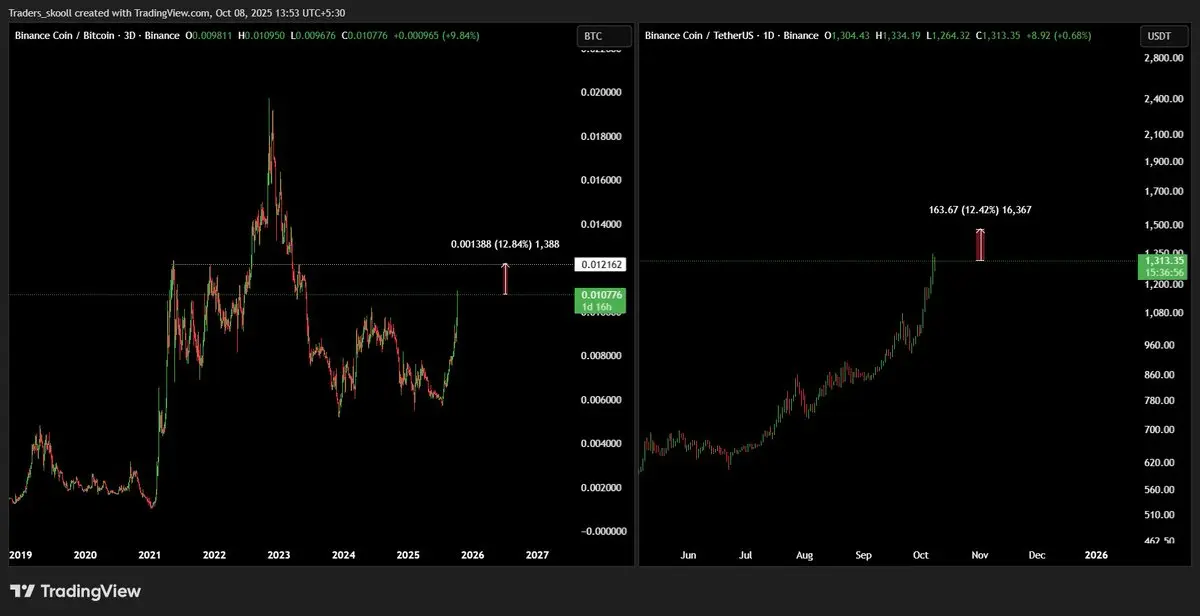1200x616 pixels.
Task: Click the 2022 label on time axis
Action: (x=214, y=554)
